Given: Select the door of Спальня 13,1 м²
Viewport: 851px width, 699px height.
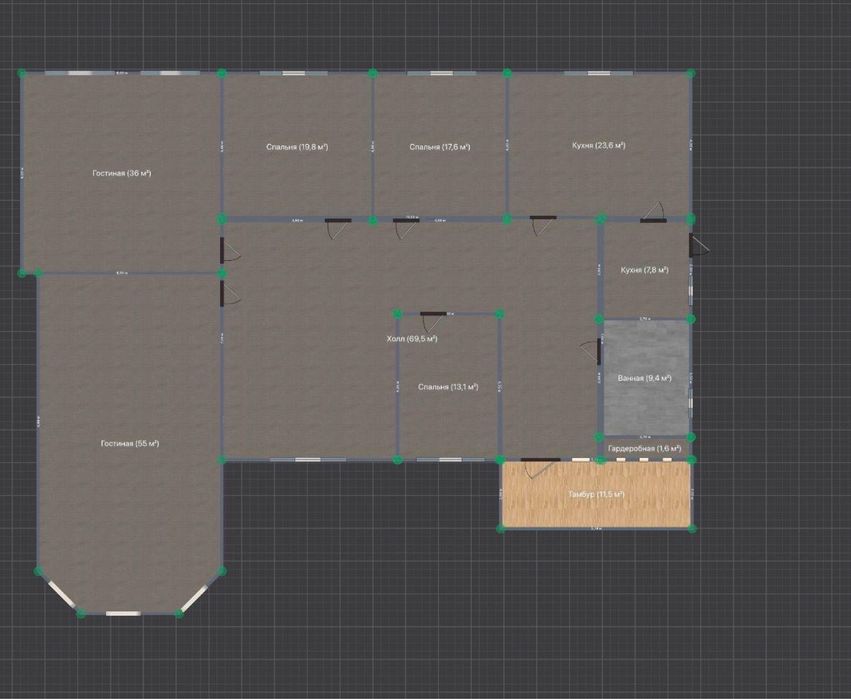Looking at the screenshot, I should point(433,322).
